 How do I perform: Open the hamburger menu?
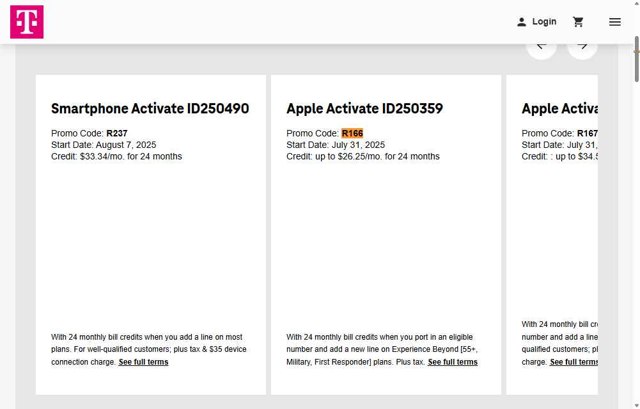tap(615, 22)
